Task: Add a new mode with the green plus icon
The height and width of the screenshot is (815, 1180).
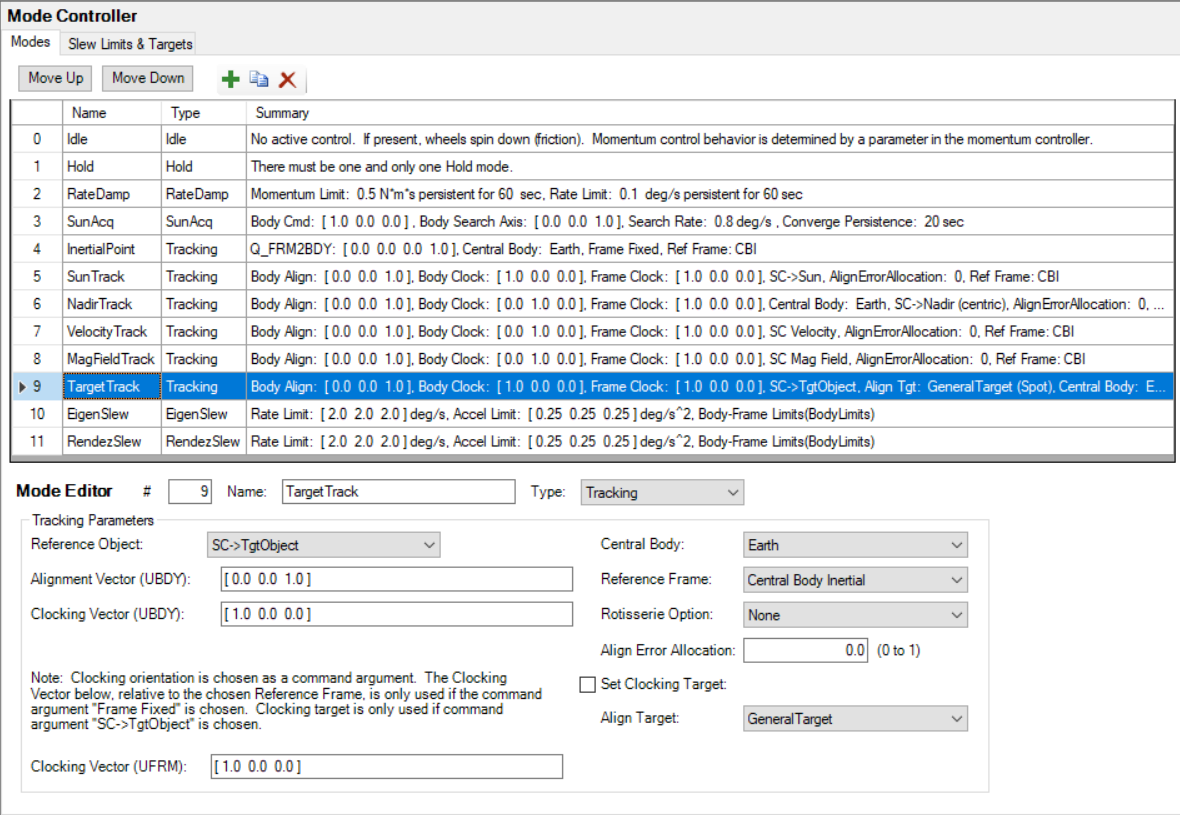Action: click(x=231, y=79)
